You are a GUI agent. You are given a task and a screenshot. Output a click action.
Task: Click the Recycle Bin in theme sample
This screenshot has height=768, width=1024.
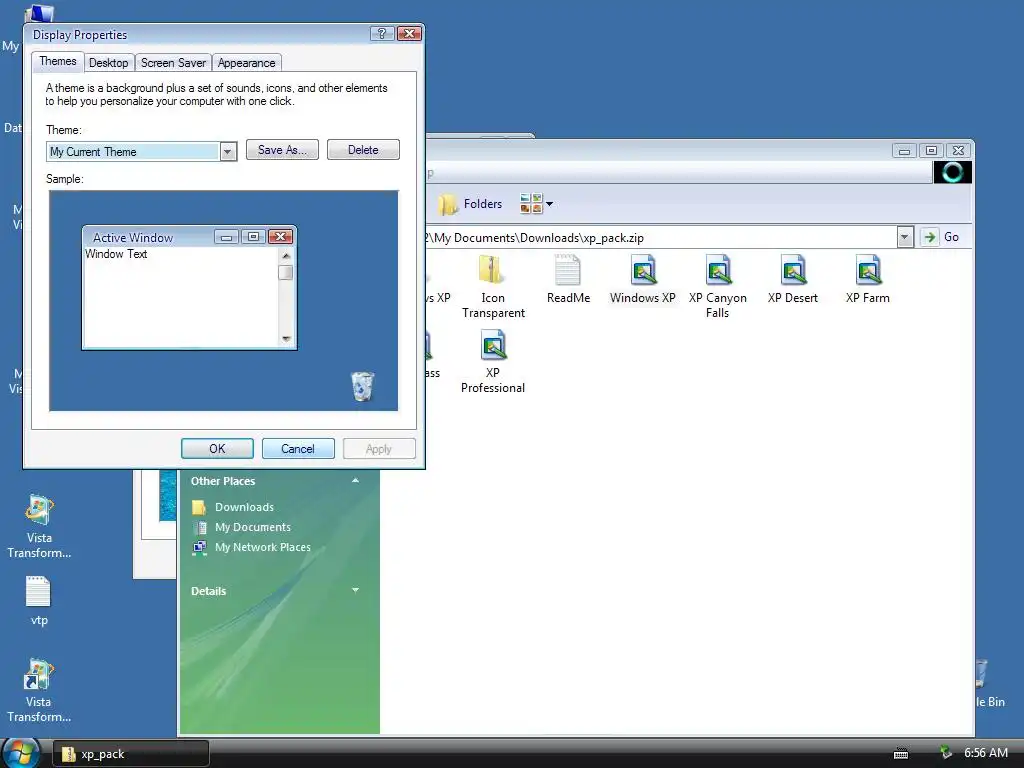(x=362, y=386)
